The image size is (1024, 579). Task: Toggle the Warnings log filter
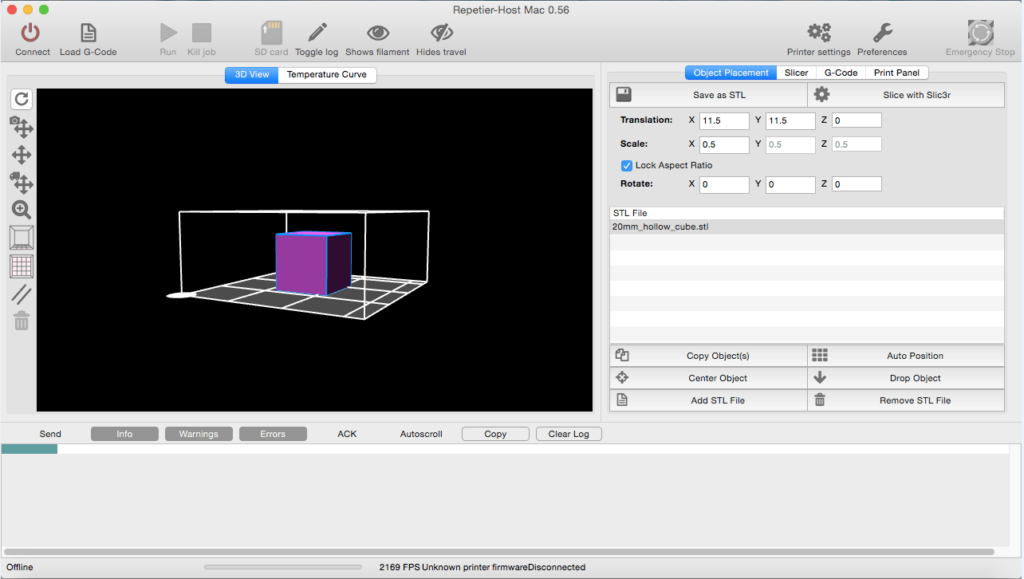(x=199, y=433)
